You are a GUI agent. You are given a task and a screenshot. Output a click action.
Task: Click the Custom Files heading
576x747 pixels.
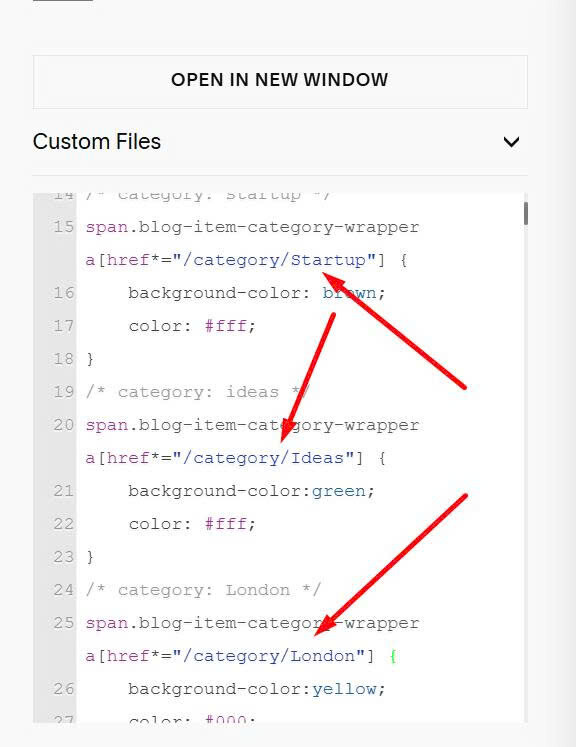(97, 142)
